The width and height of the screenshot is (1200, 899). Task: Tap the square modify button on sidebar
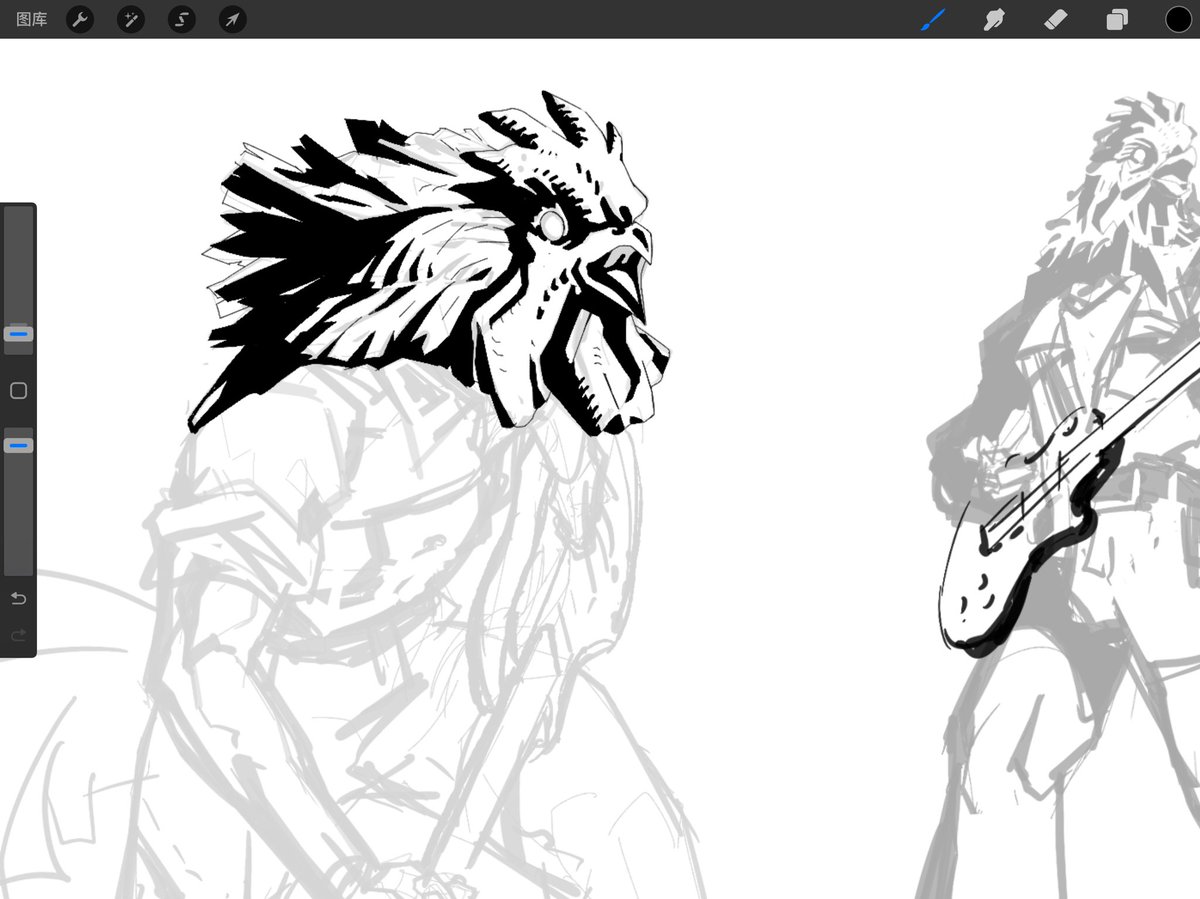(x=18, y=391)
